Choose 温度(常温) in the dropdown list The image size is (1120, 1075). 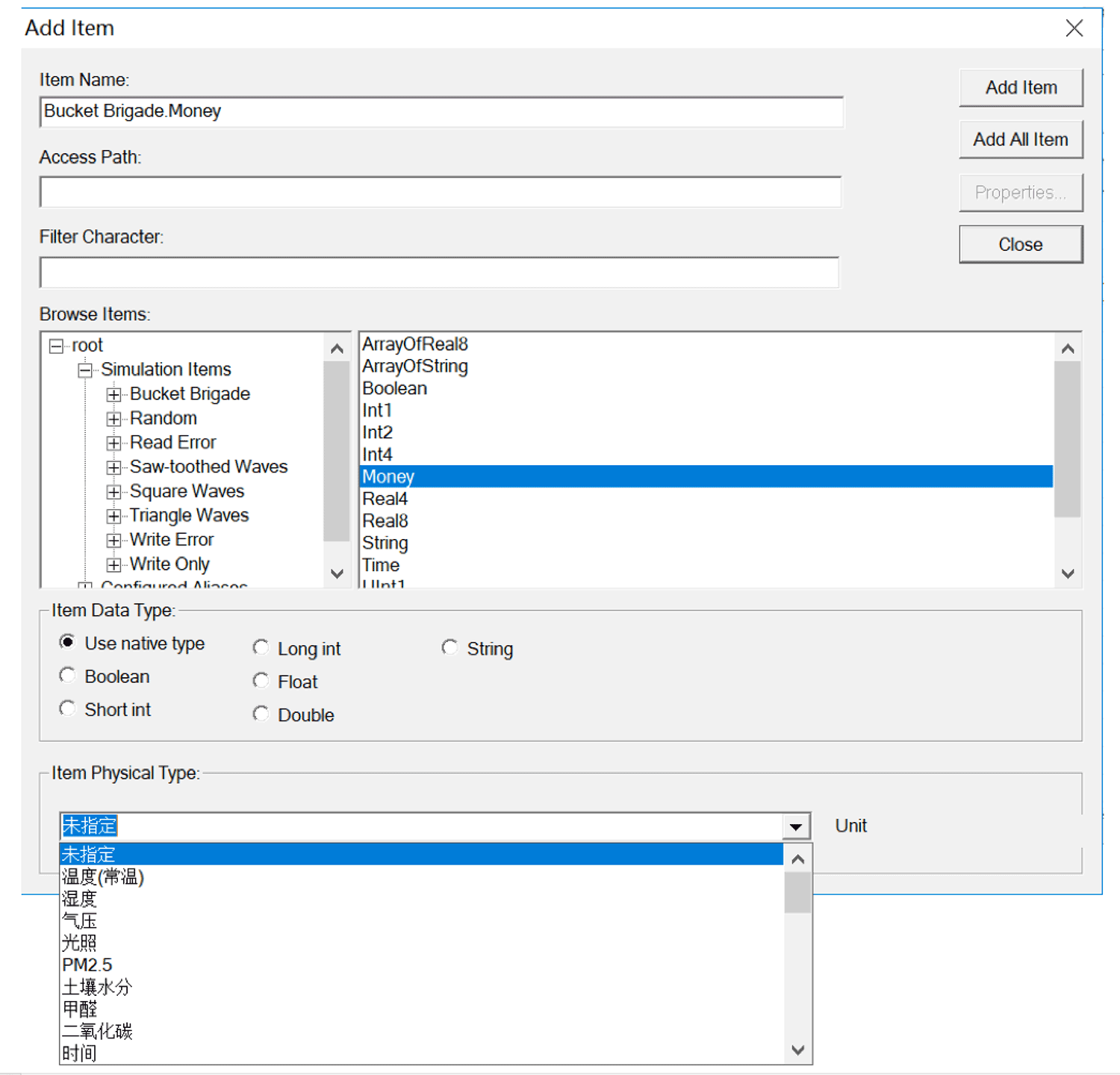pyautogui.click(x=422, y=877)
